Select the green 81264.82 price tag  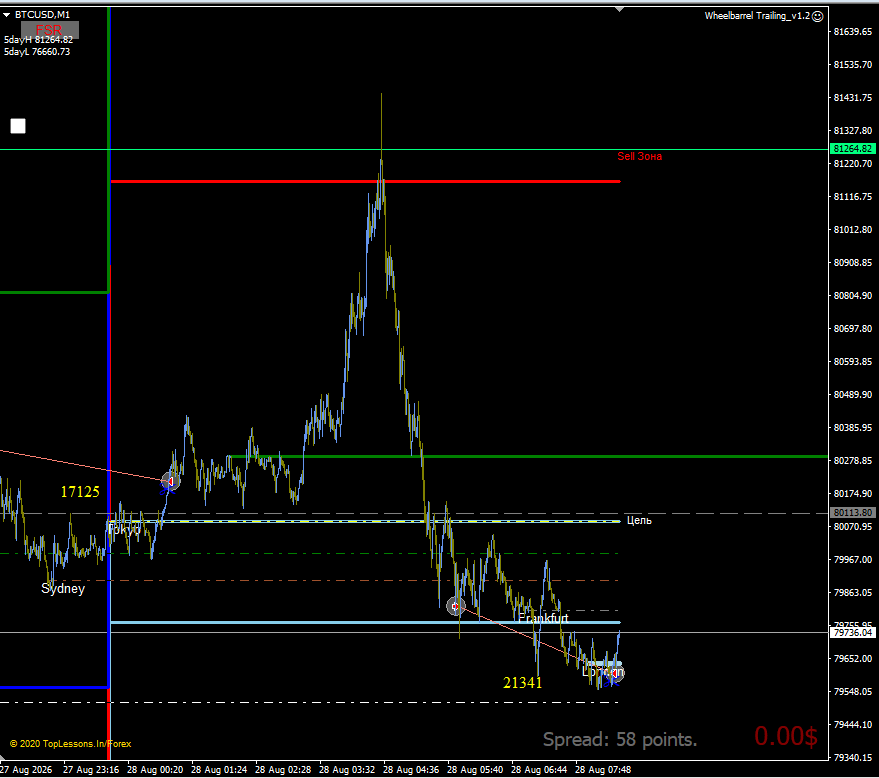[x=852, y=149]
